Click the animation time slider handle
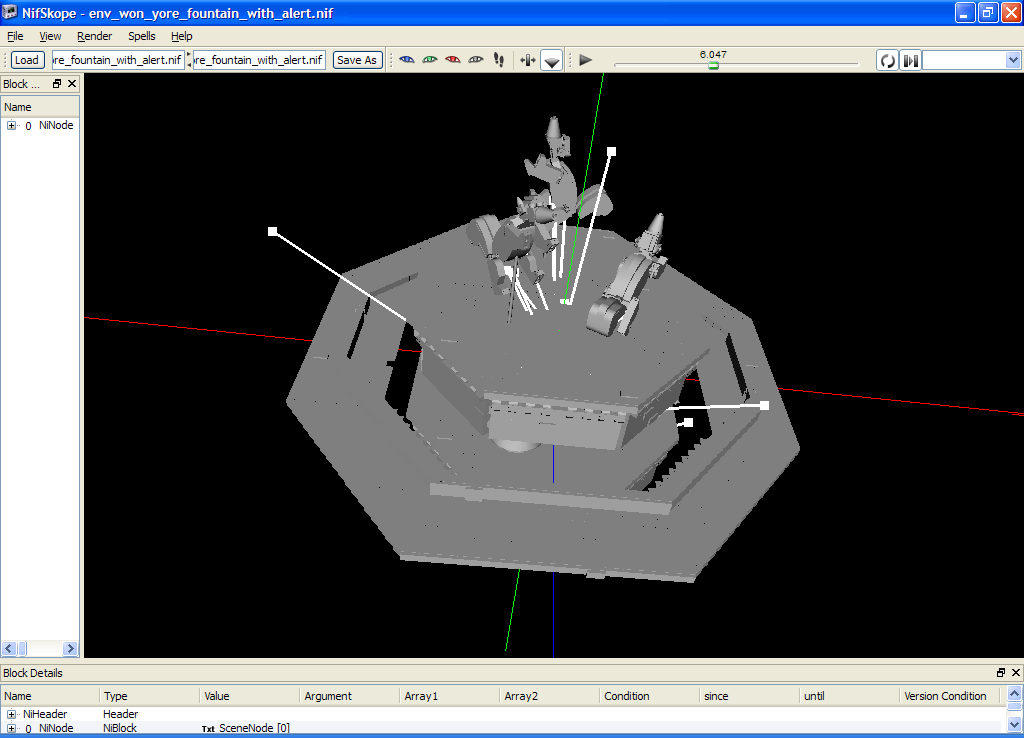The width and height of the screenshot is (1024, 738). pyautogui.click(x=713, y=65)
